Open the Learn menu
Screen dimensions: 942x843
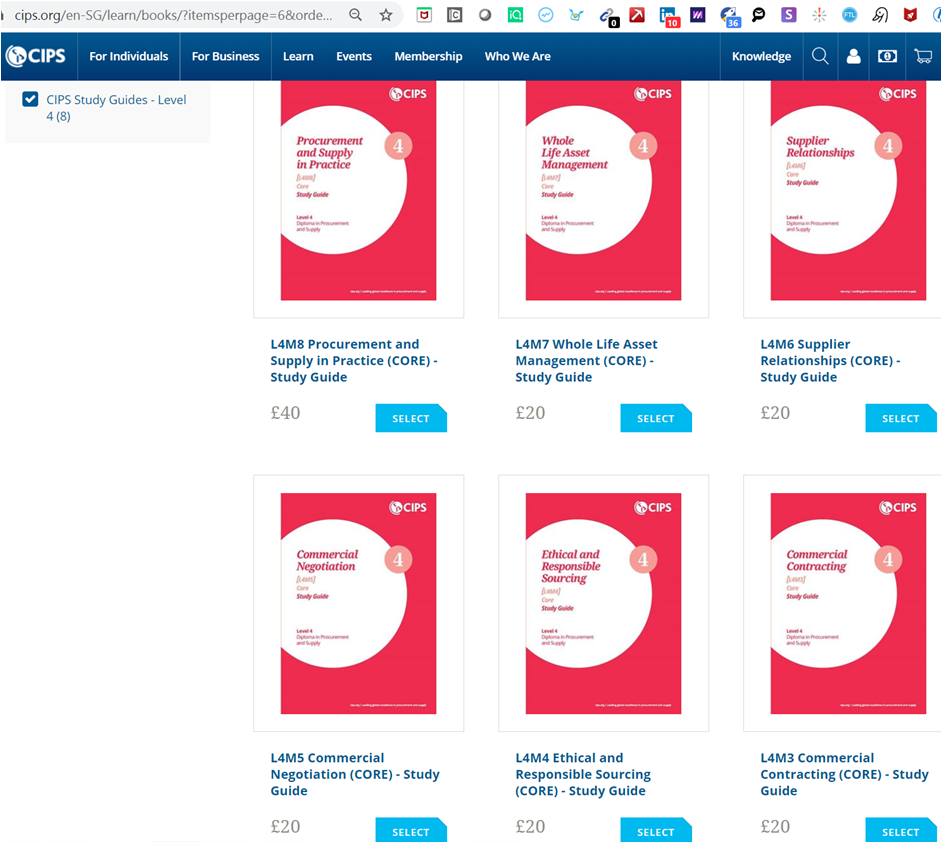pos(298,57)
